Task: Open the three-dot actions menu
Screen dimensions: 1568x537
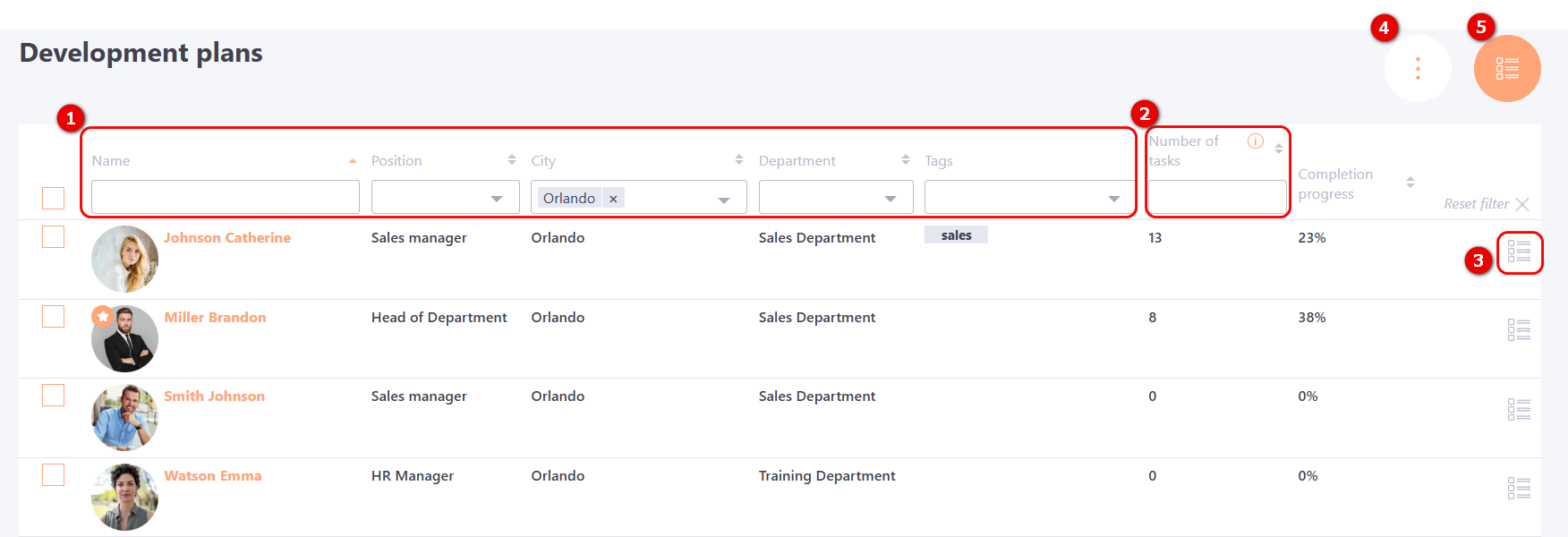Action: [1418, 69]
